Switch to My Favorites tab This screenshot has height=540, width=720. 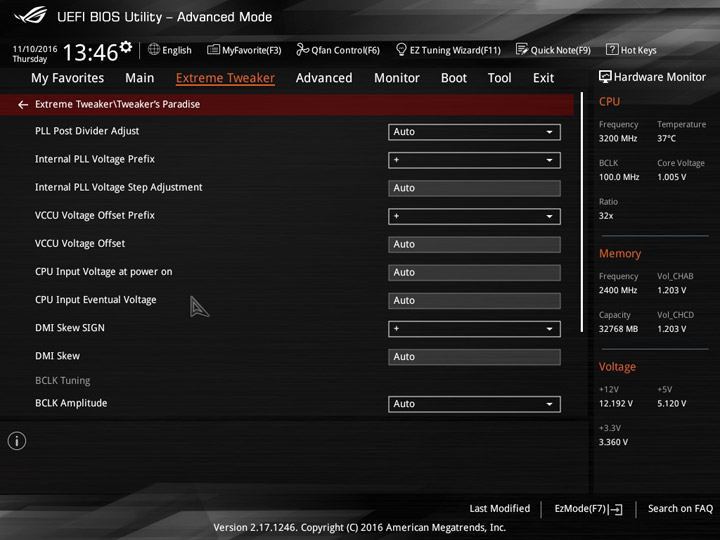pos(68,78)
